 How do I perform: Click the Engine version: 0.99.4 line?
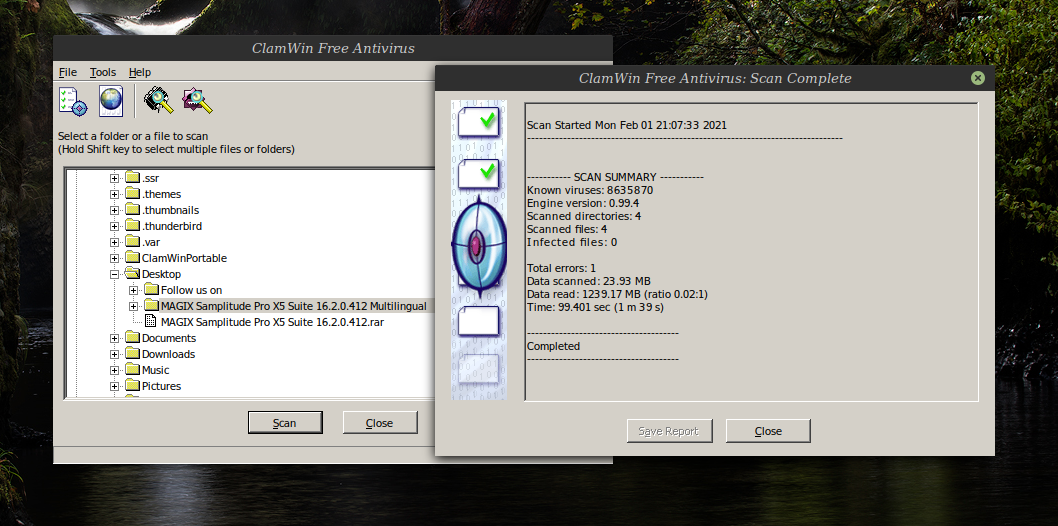point(583,203)
